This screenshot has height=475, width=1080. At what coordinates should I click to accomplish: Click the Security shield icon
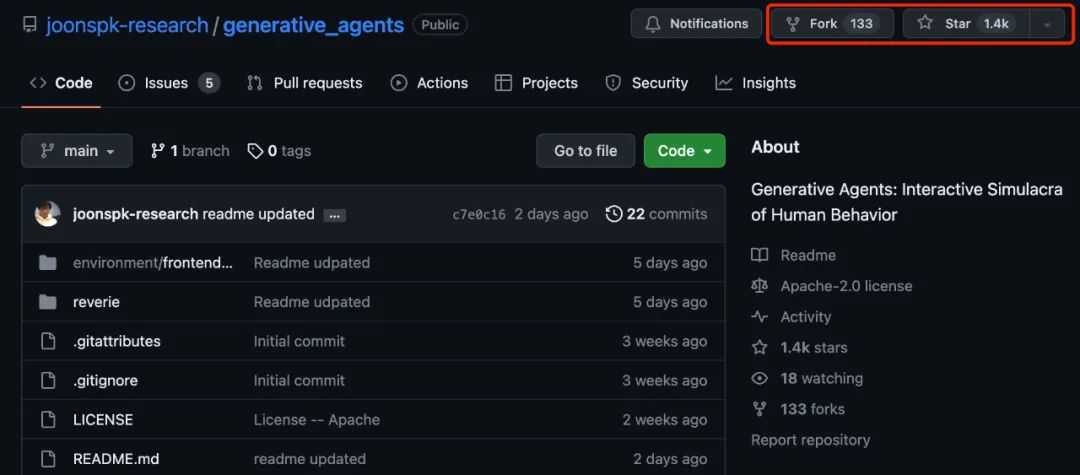(x=613, y=83)
